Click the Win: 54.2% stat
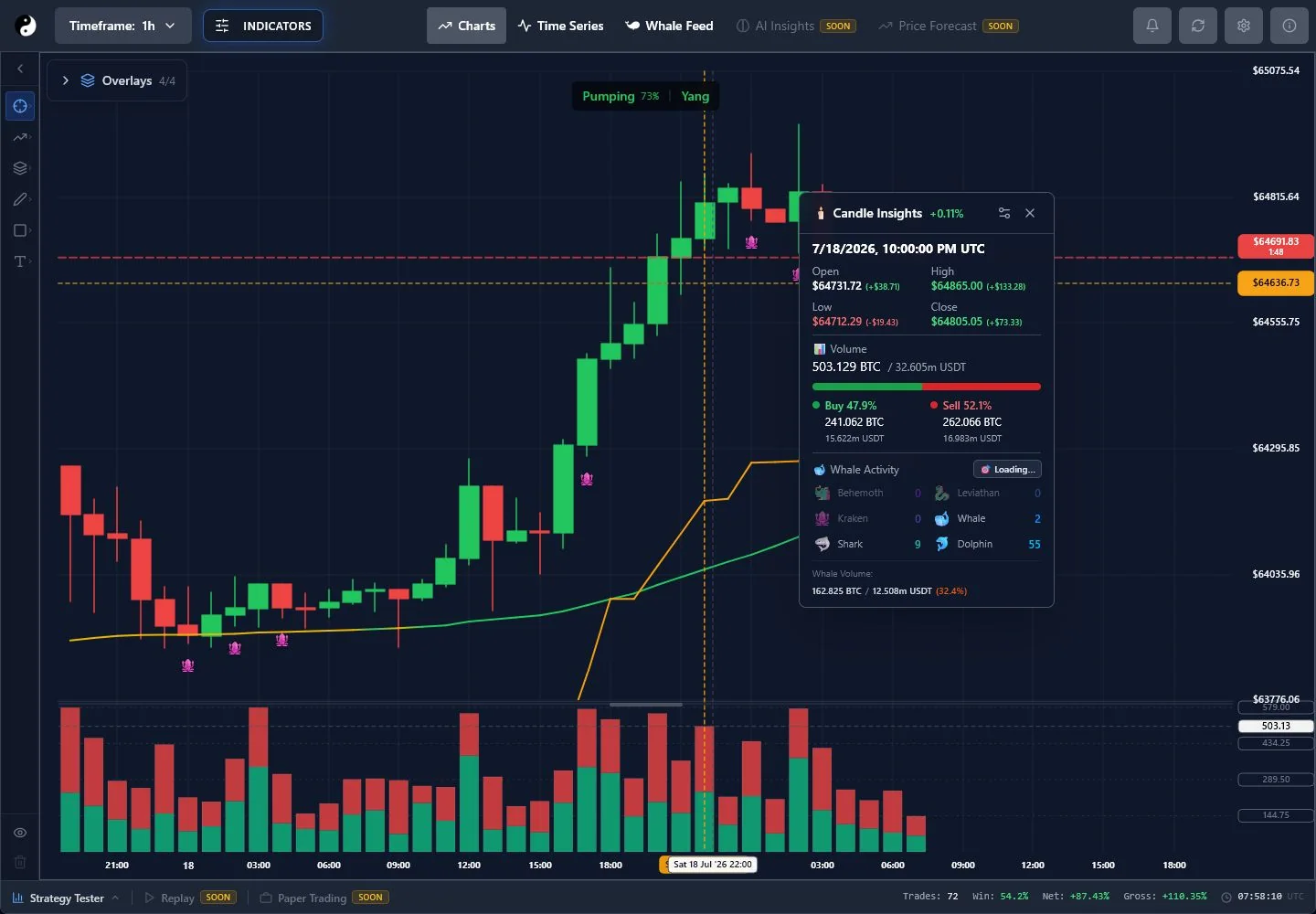The image size is (1316, 914). 1000,897
